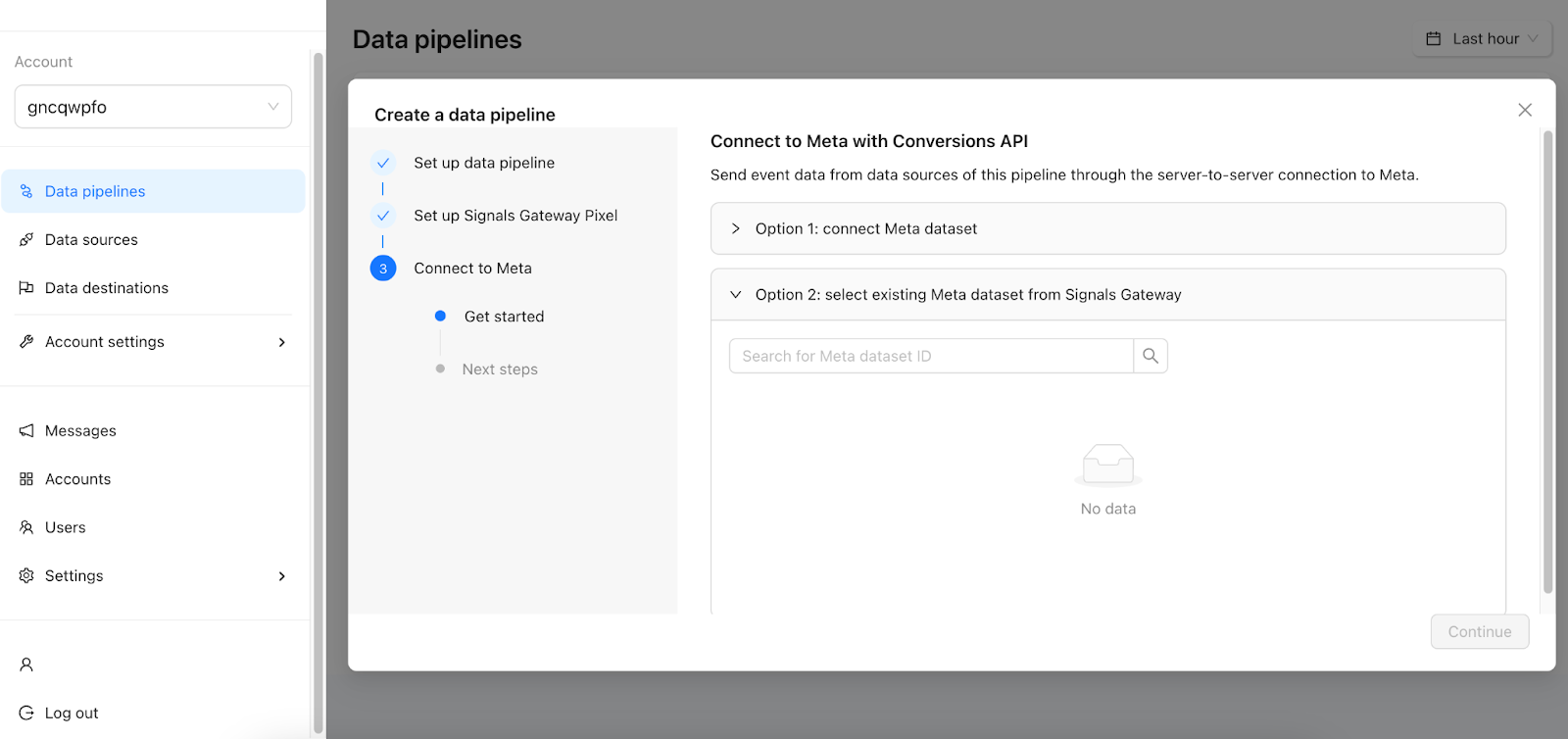Open Data pipelines in the sidebar
1568x739 pixels.
pos(153,191)
